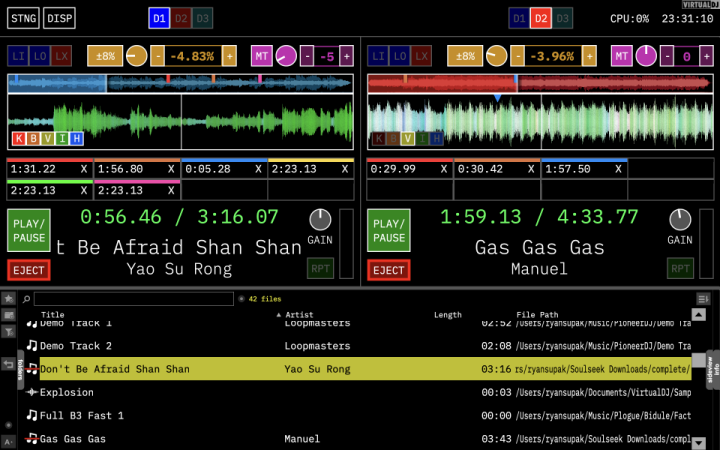Click the filter folder icon in browser sidebar
Image resolution: width=720 pixels, height=450 pixels.
[x=9, y=332]
